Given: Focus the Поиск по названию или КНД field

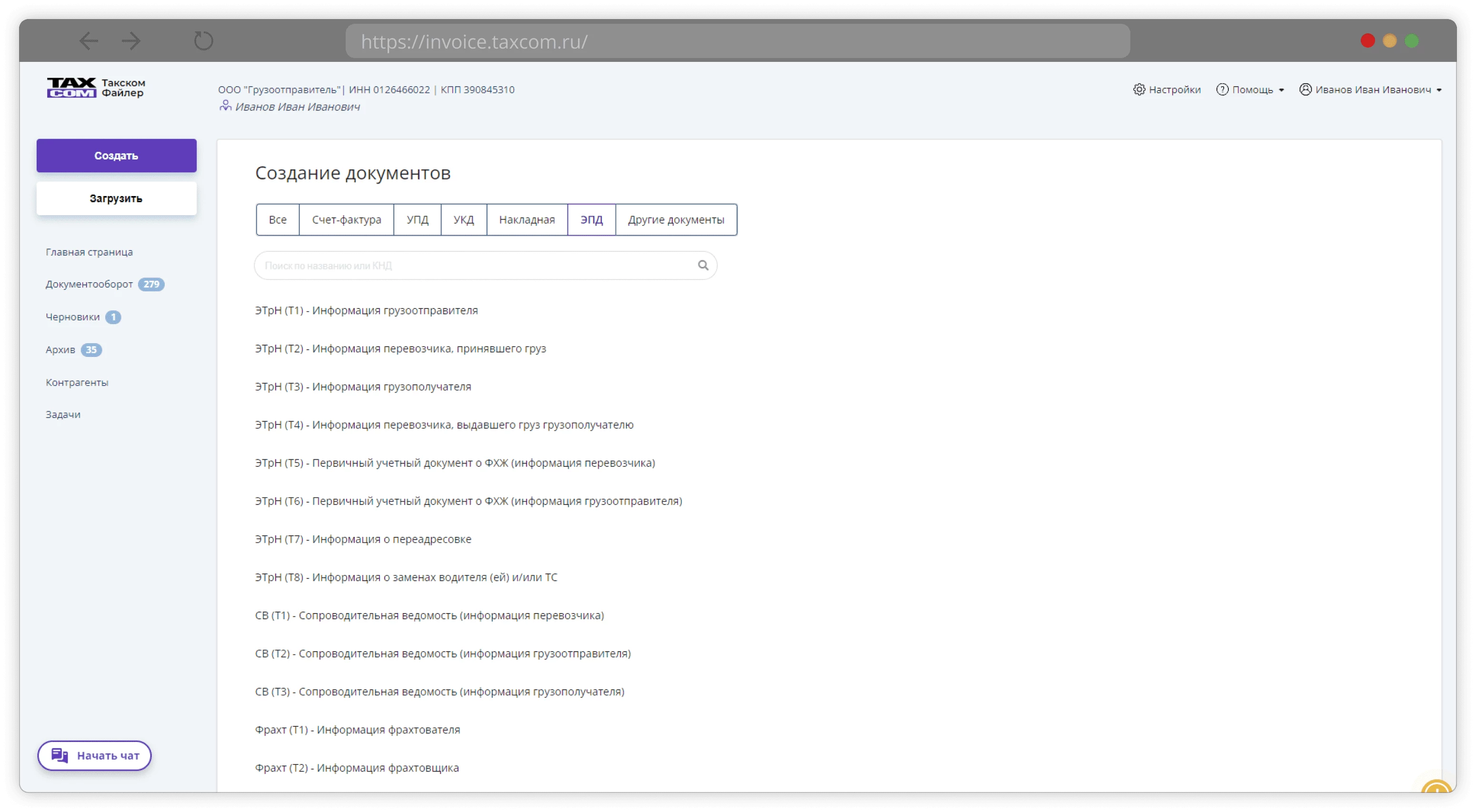Looking at the screenshot, I should point(476,266).
